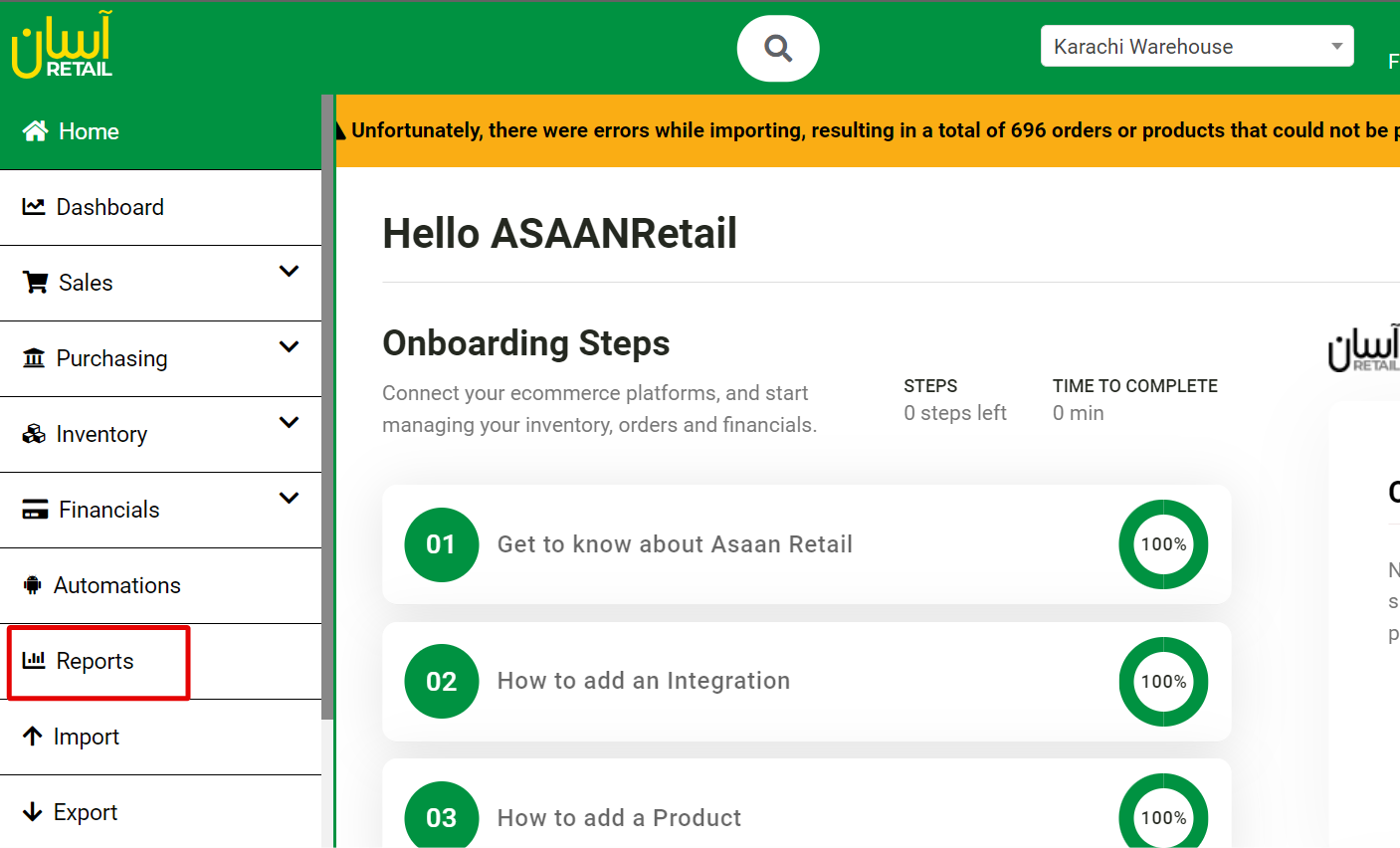This screenshot has height=848, width=1400.
Task: Click the sidebar vertical scrollbar
Action: [x=327, y=407]
